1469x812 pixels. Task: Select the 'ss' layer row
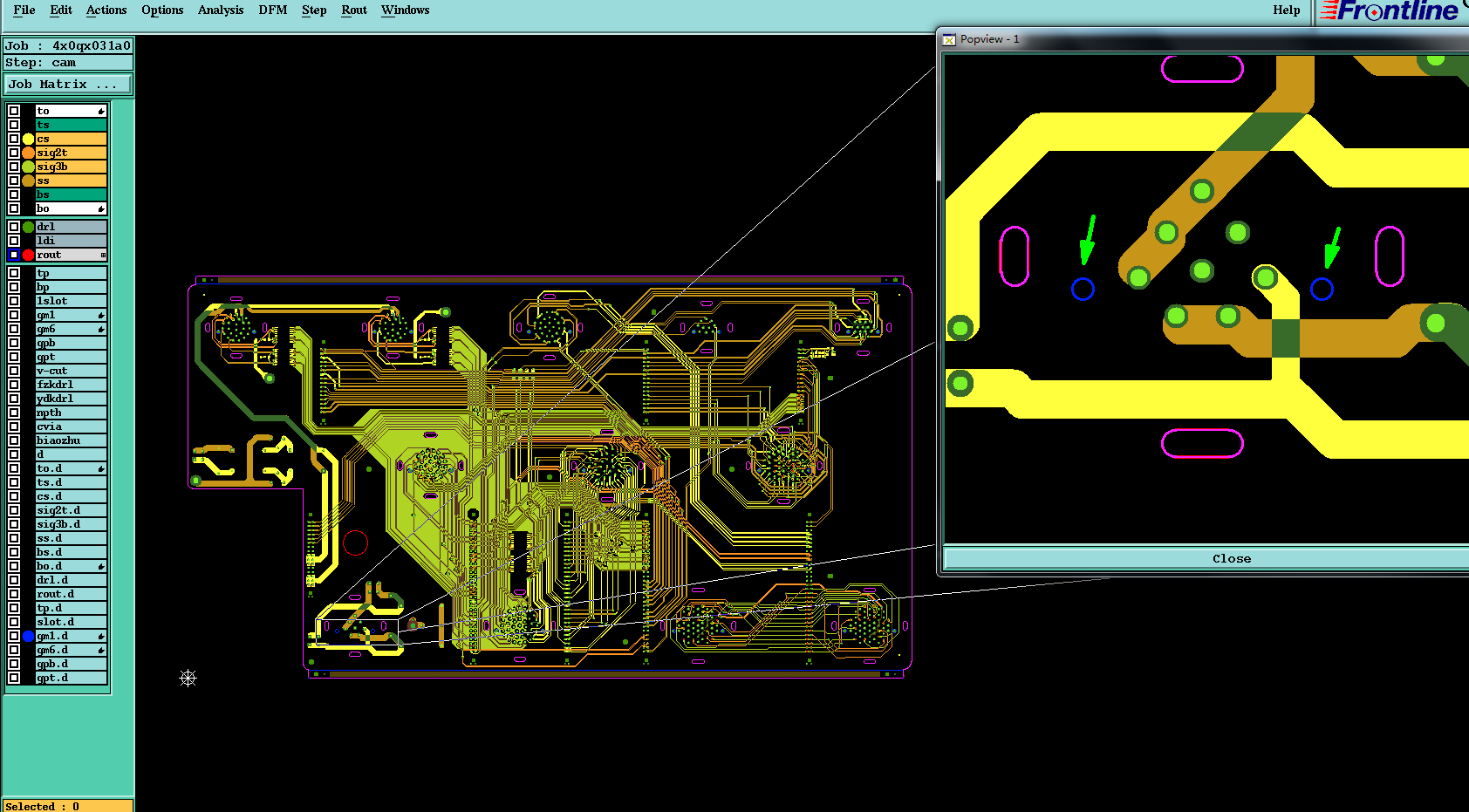(71, 181)
